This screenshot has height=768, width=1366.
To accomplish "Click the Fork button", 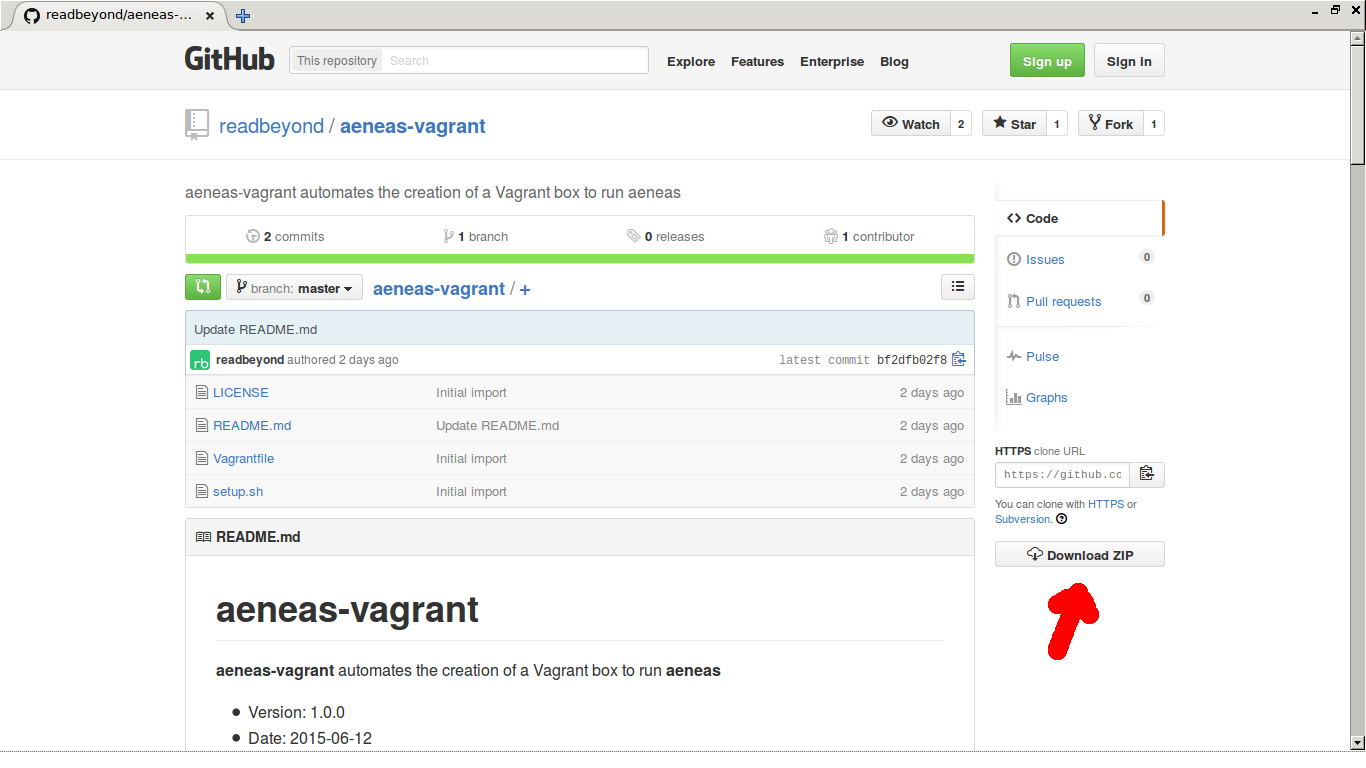I will click(x=1110, y=123).
